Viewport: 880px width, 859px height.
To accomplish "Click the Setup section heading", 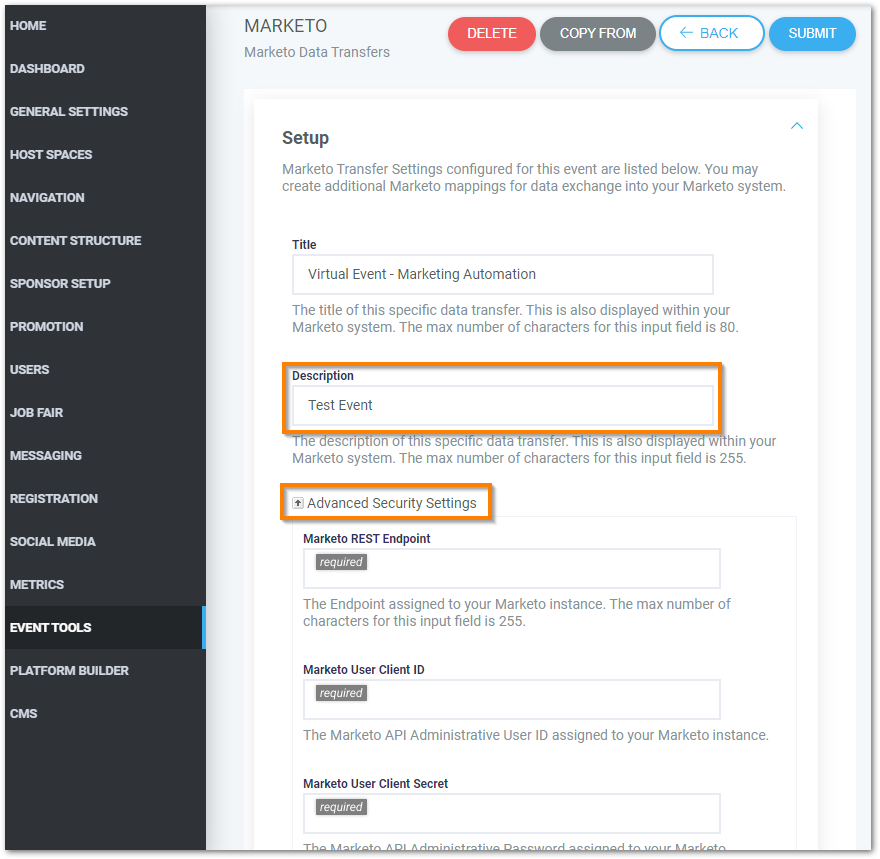I will (305, 138).
